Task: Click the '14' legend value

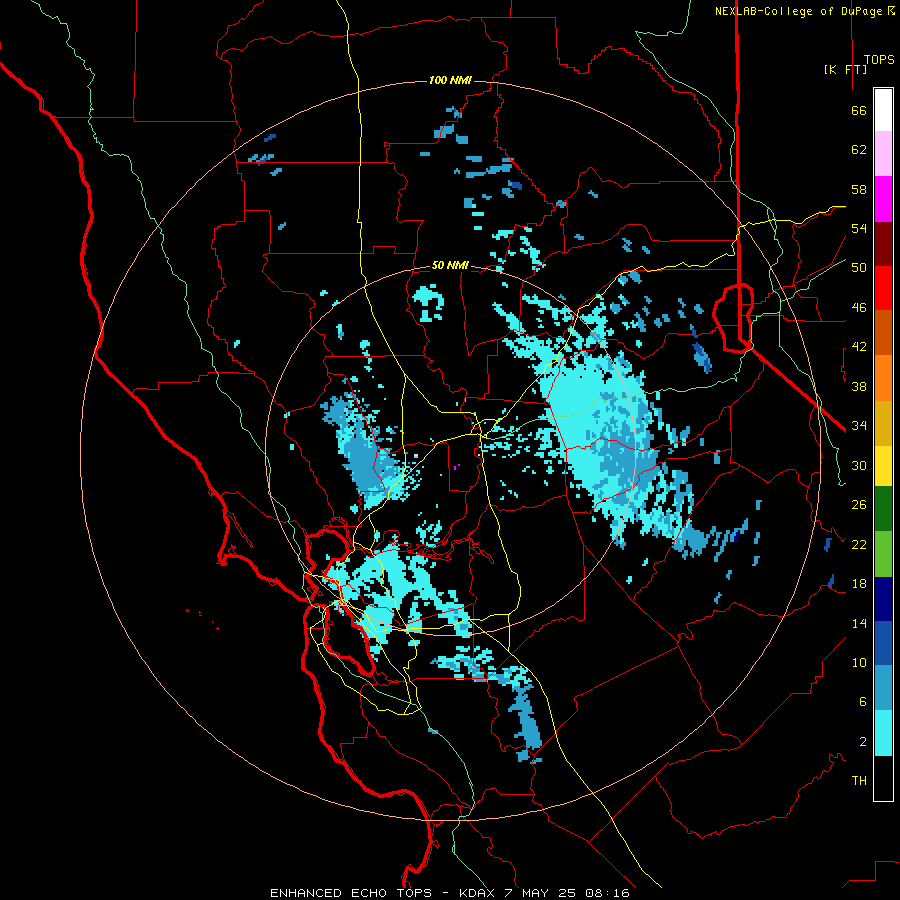Action: click(859, 623)
